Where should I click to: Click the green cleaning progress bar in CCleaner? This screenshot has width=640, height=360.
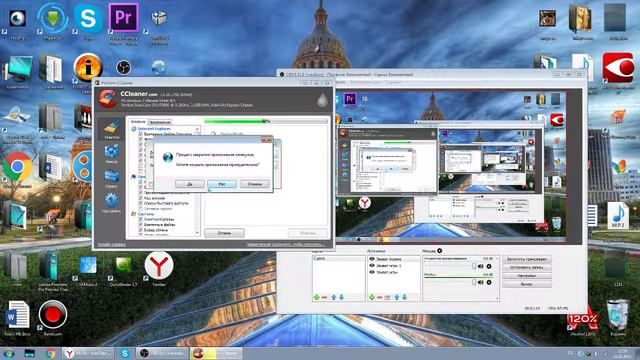coord(266,121)
